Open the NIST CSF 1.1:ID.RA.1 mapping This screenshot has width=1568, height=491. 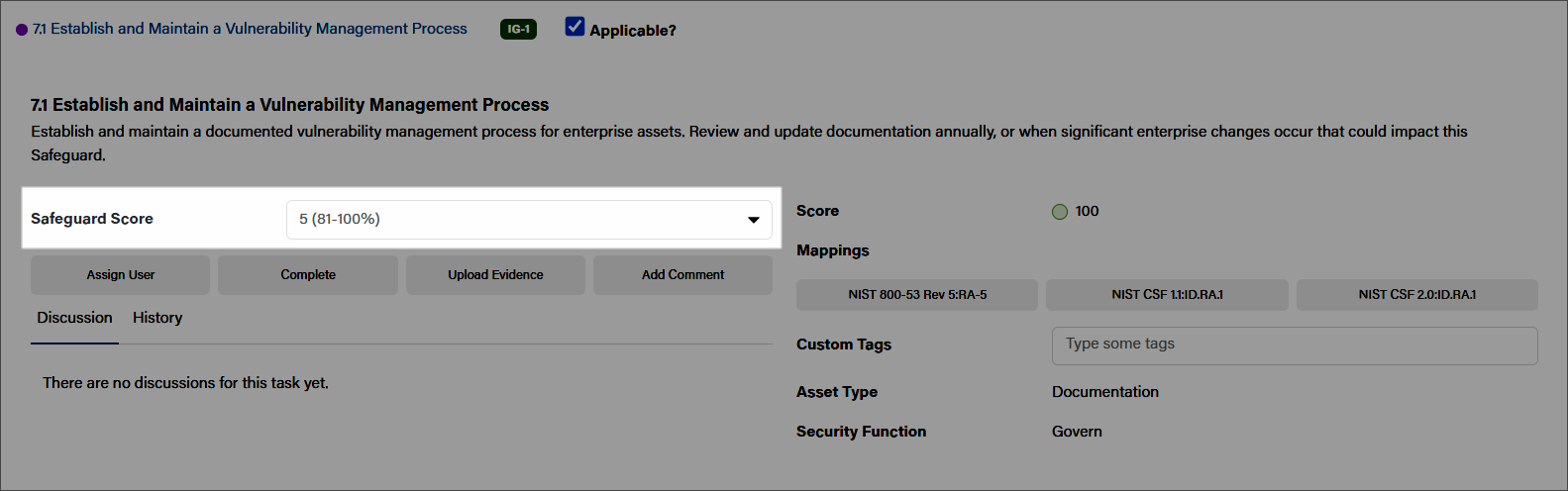tap(1167, 295)
